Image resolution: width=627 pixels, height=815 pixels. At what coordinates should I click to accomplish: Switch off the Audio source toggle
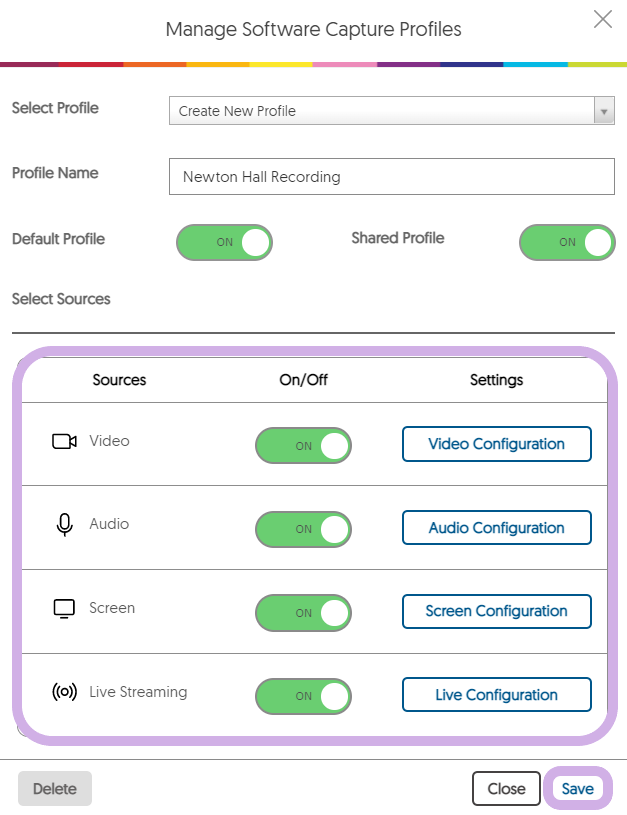(304, 529)
